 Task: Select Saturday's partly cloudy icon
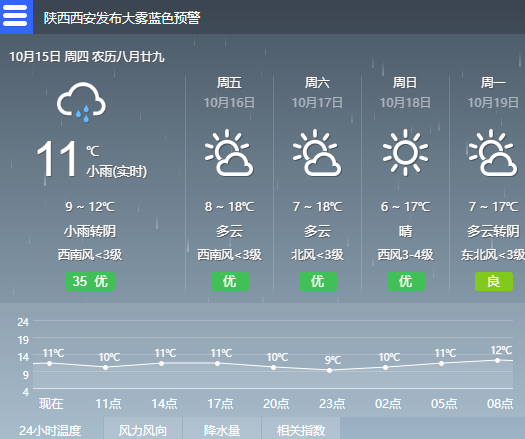pyautogui.click(x=317, y=153)
